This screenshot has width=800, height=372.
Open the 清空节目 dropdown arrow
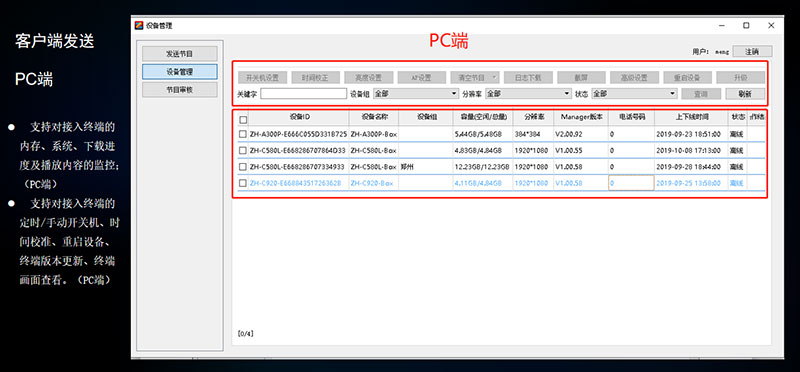click(494, 78)
